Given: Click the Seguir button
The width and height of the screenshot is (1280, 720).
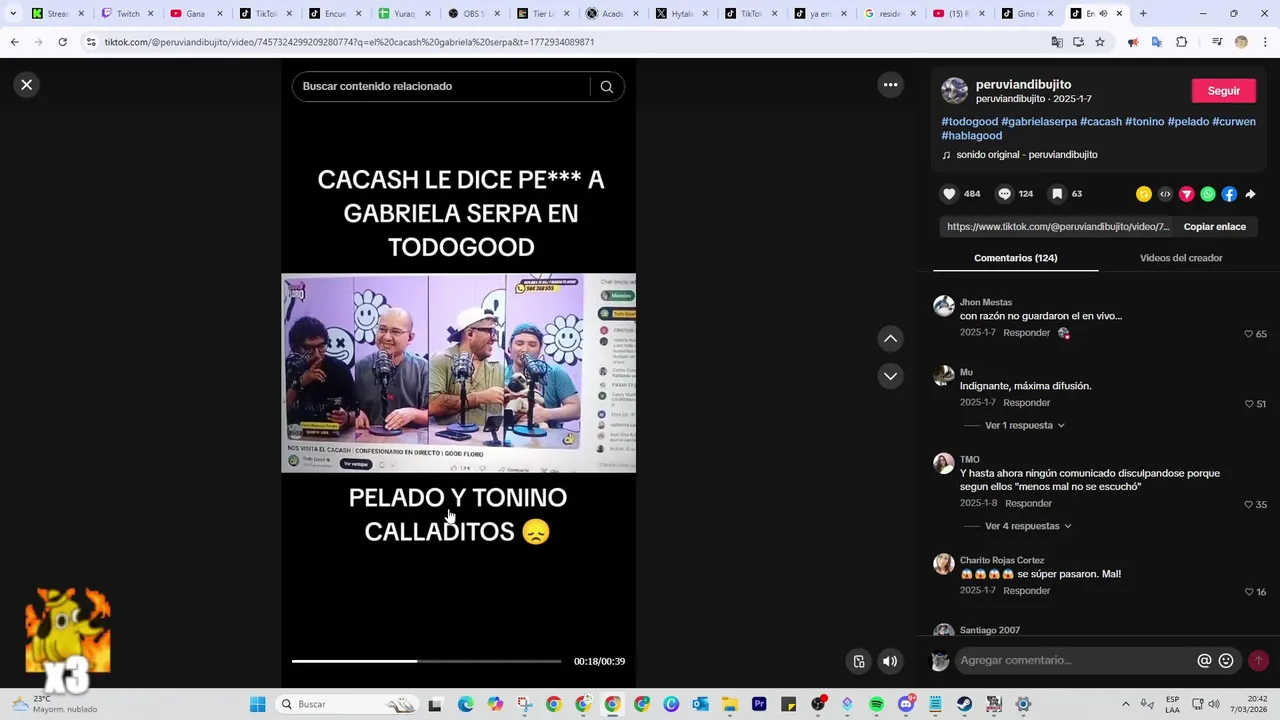Looking at the screenshot, I should 1223,90.
